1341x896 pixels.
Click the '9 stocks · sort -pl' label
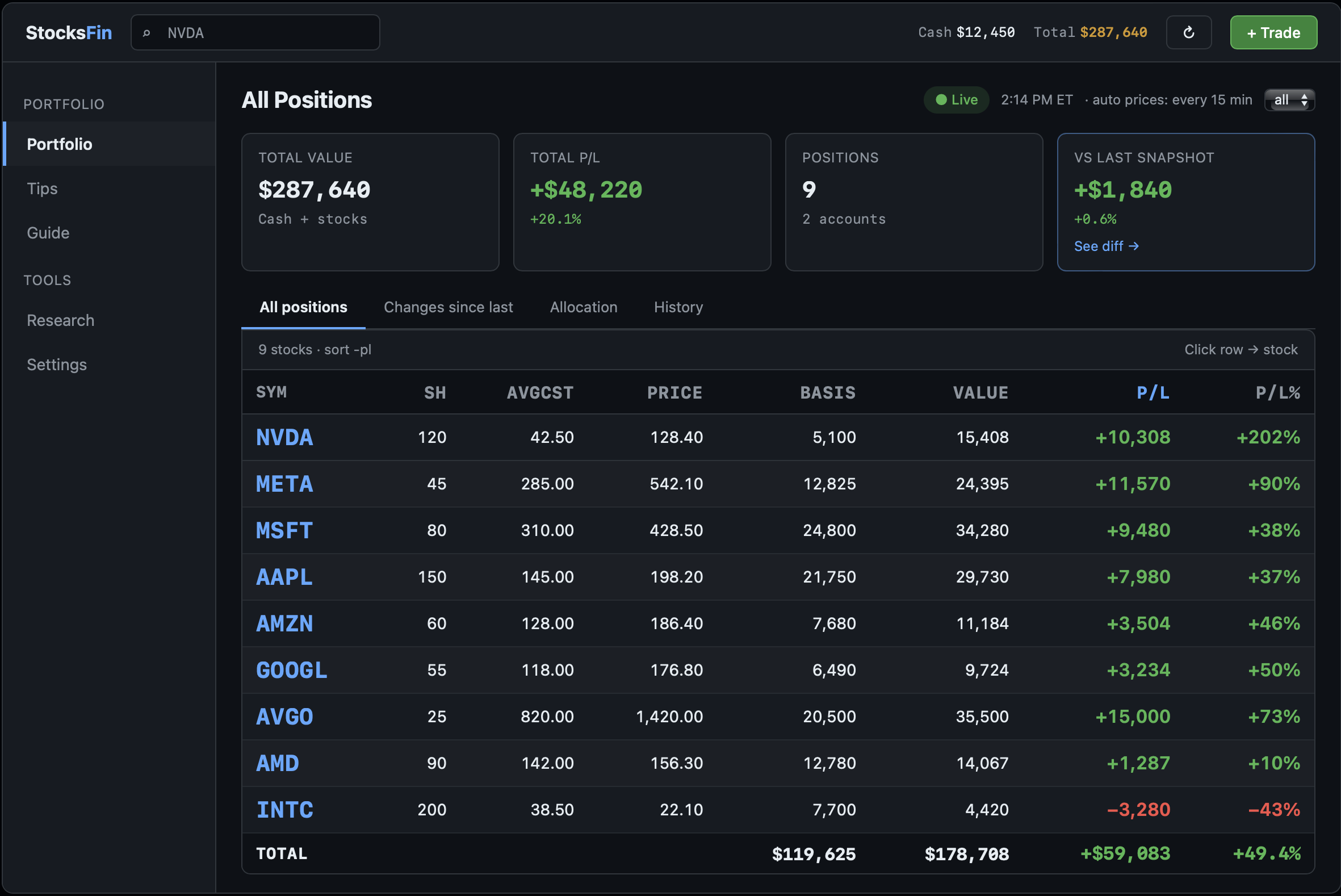tap(315, 350)
